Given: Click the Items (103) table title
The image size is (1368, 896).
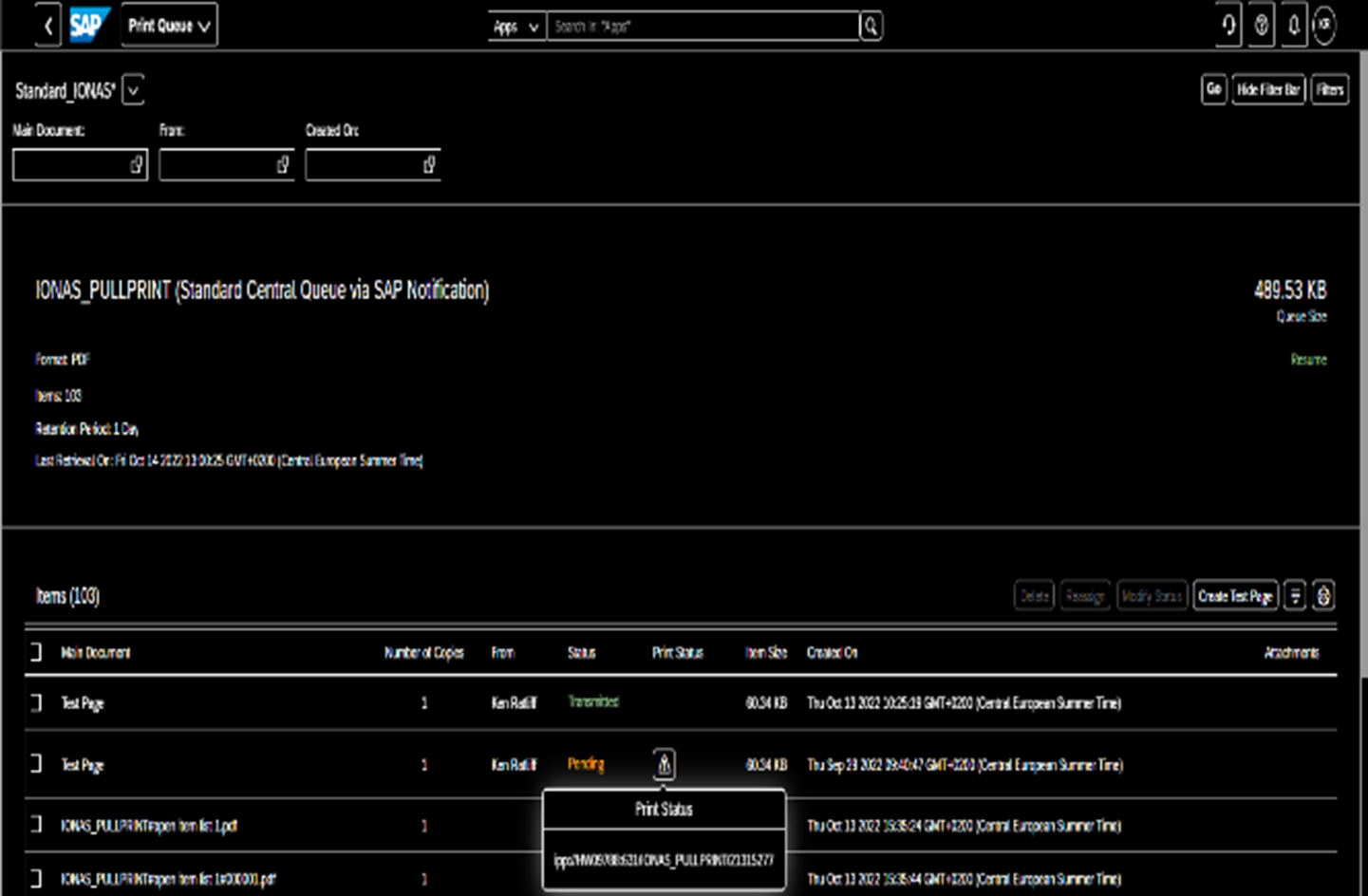Looking at the screenshot, I should [67, 596].
